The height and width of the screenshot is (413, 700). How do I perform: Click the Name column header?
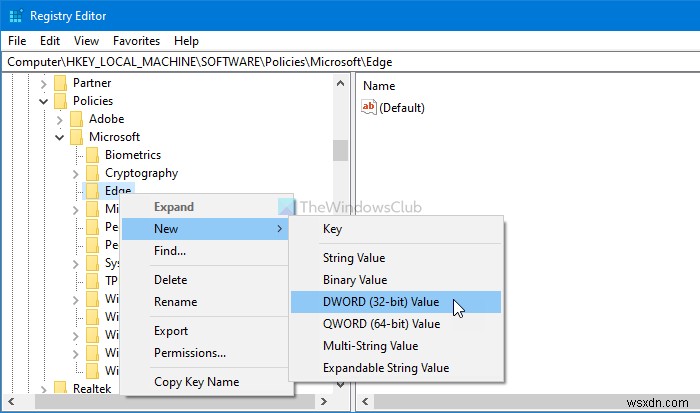[379, 86]
